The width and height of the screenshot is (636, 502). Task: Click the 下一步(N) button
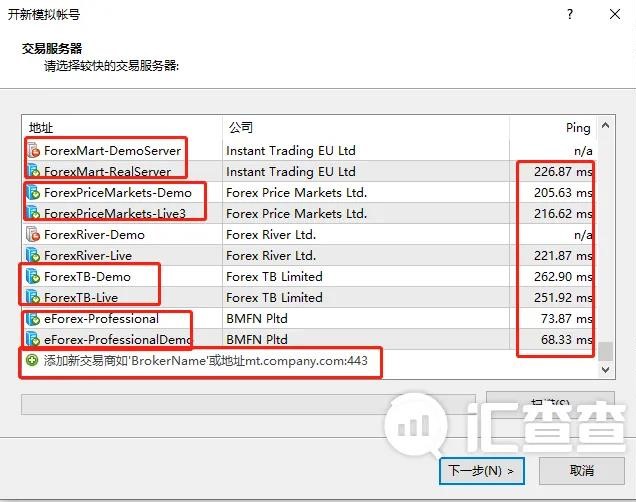pos(482,471)
